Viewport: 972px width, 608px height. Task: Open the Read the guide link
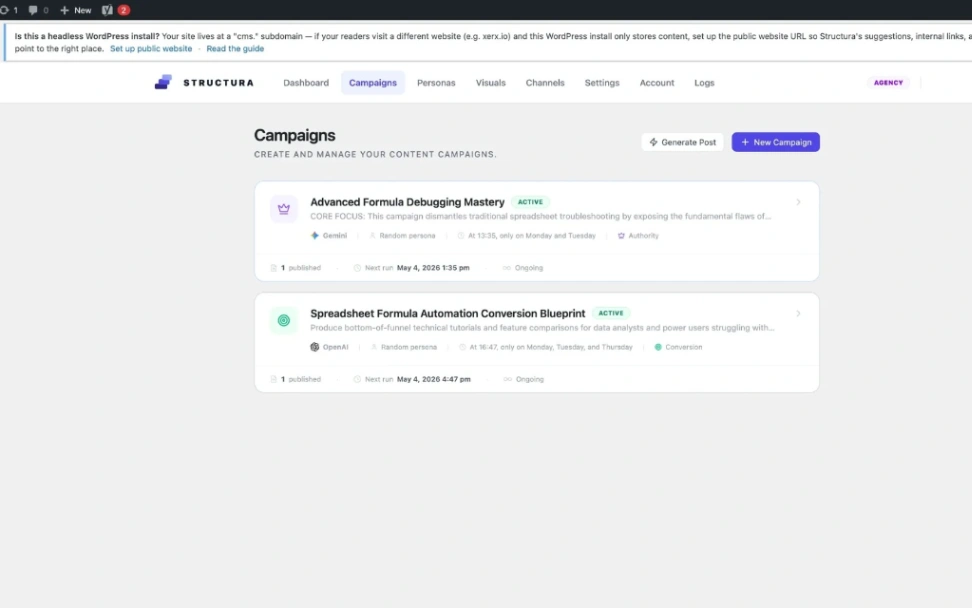[x=235, y=48]
